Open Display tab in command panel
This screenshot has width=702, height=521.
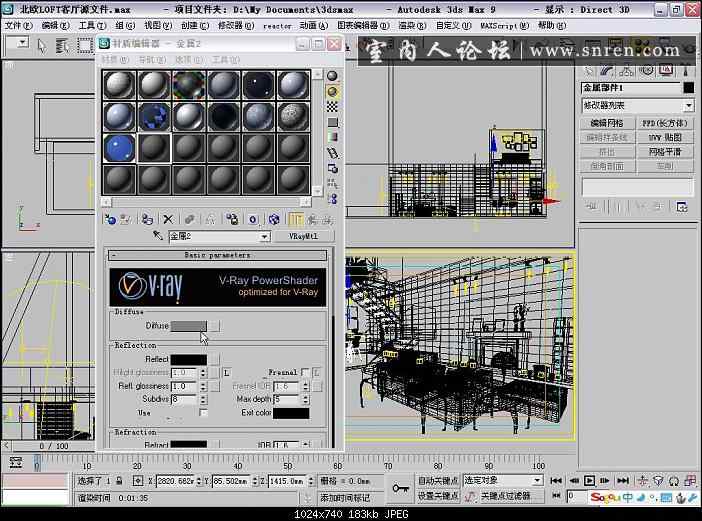(666, 70)
